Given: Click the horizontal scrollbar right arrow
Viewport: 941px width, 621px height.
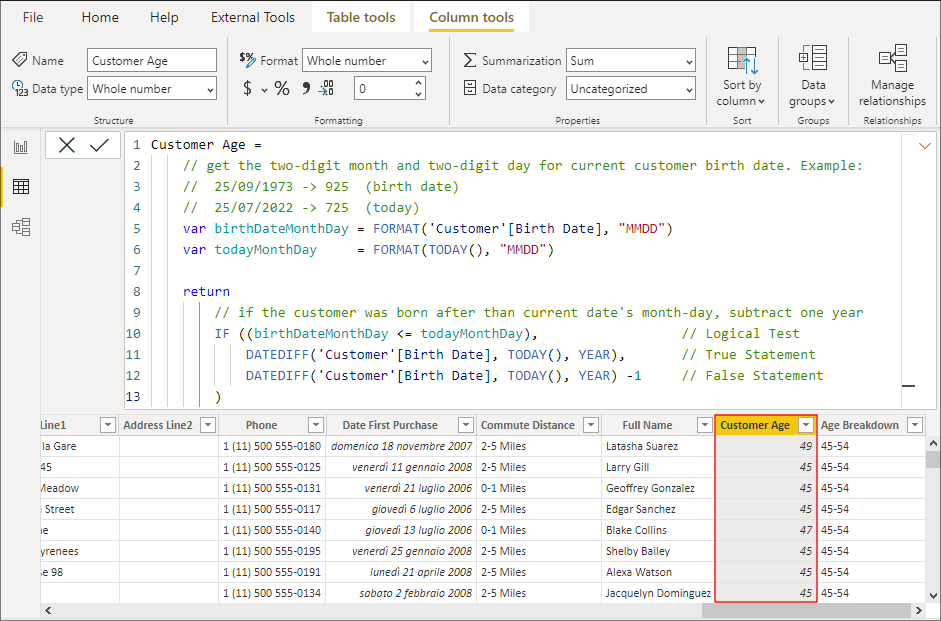Looking at the screenshot, I should tap(918, 611).
